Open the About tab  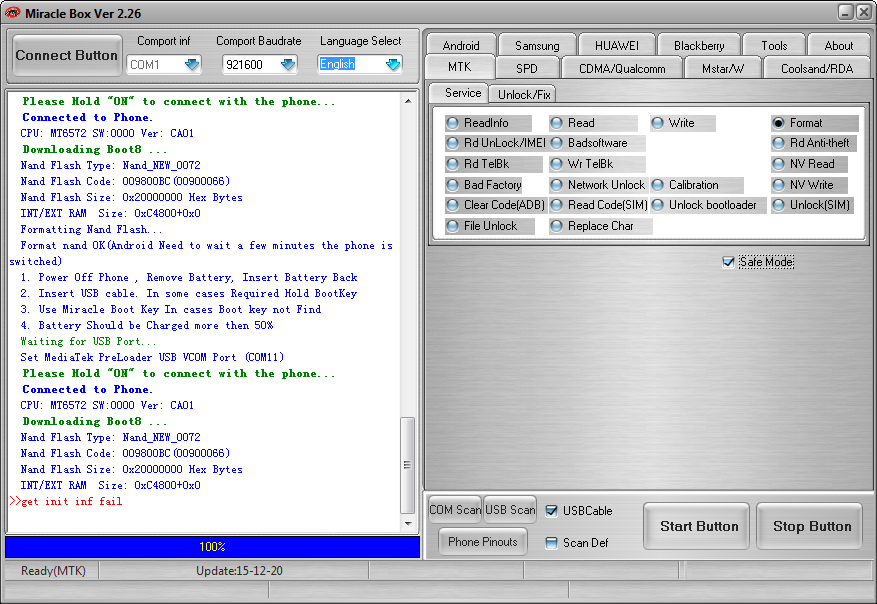pos(838,45)
